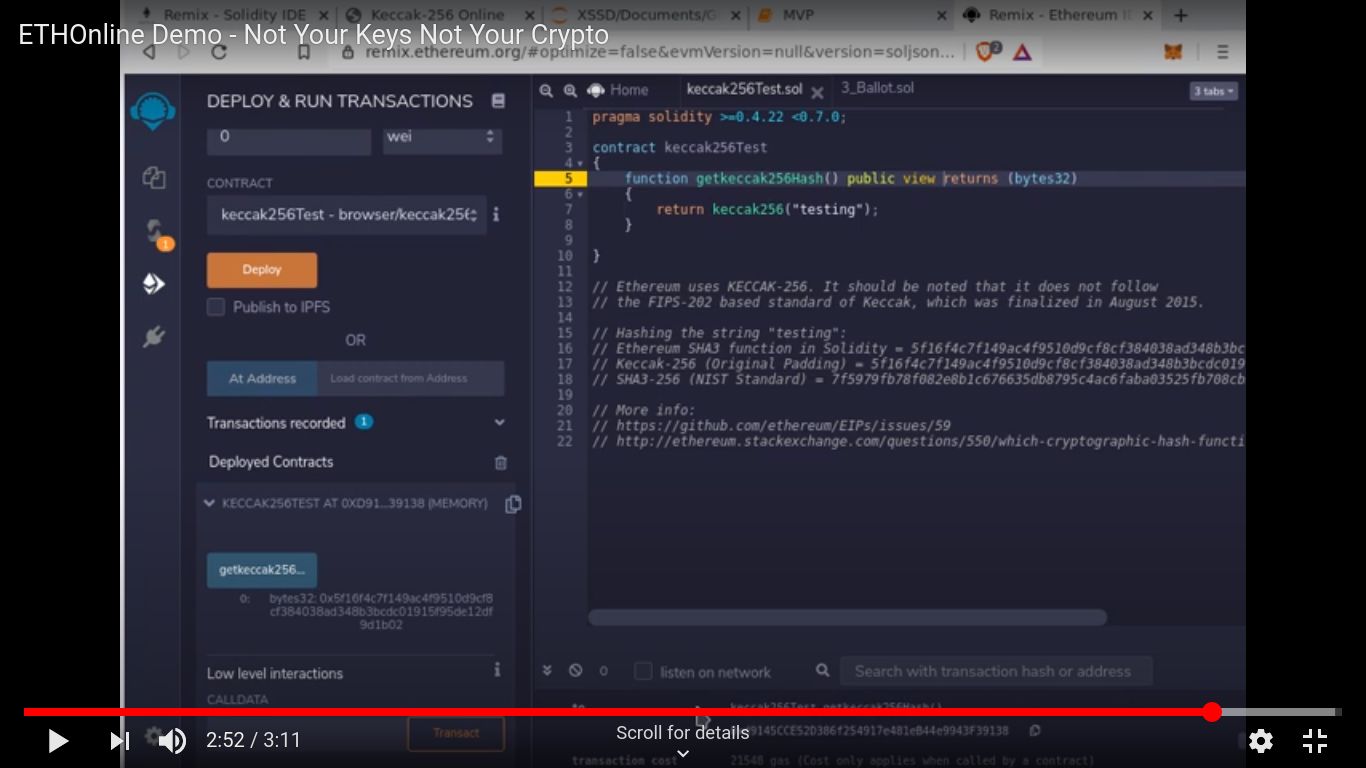This screenshot has height=768, width=1366.
Task: Expand YouTube Scroll for details chevron
Action: coord(683,755)
